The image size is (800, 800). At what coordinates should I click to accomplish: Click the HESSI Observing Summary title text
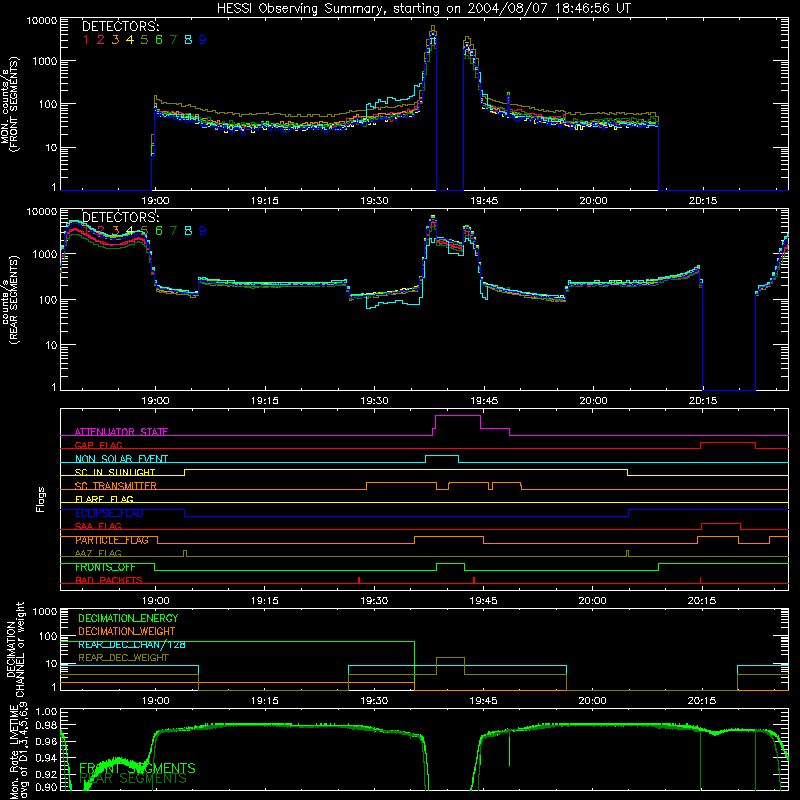coord(424,8)
